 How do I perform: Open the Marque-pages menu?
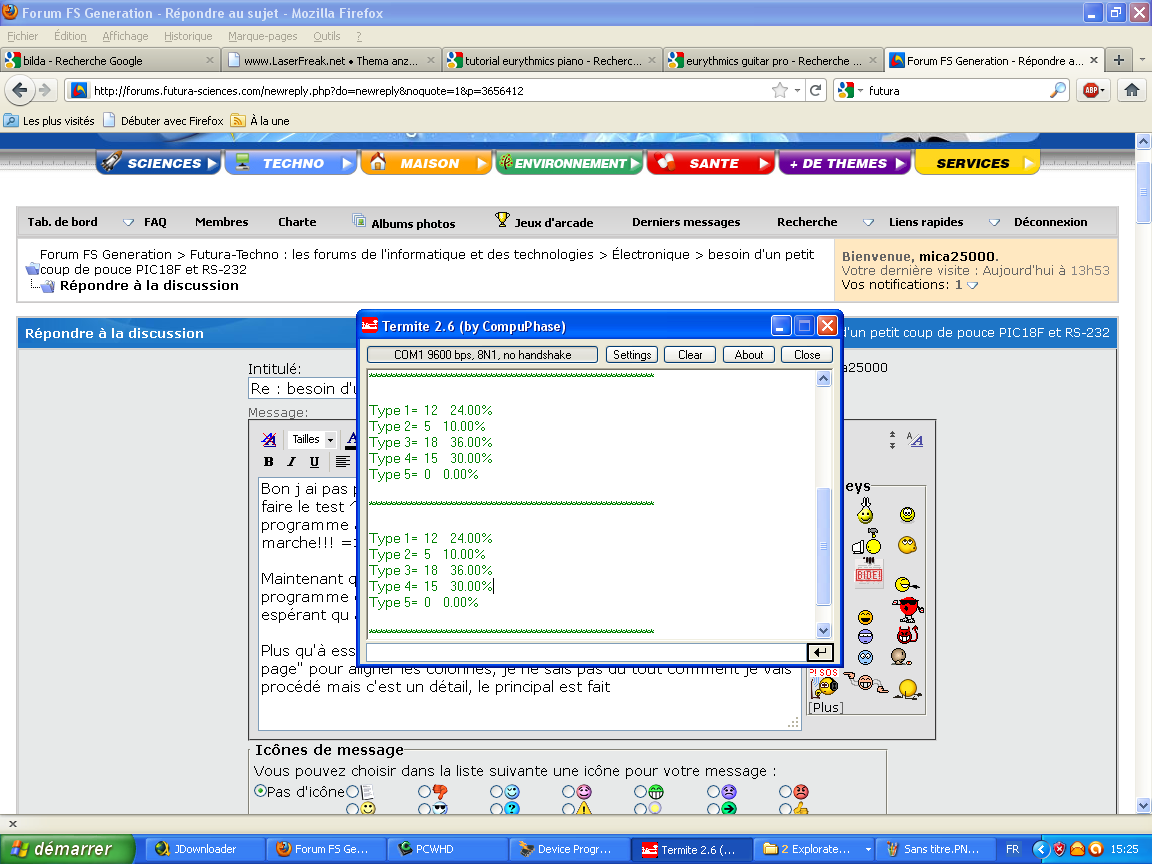[x=262, y=36]
